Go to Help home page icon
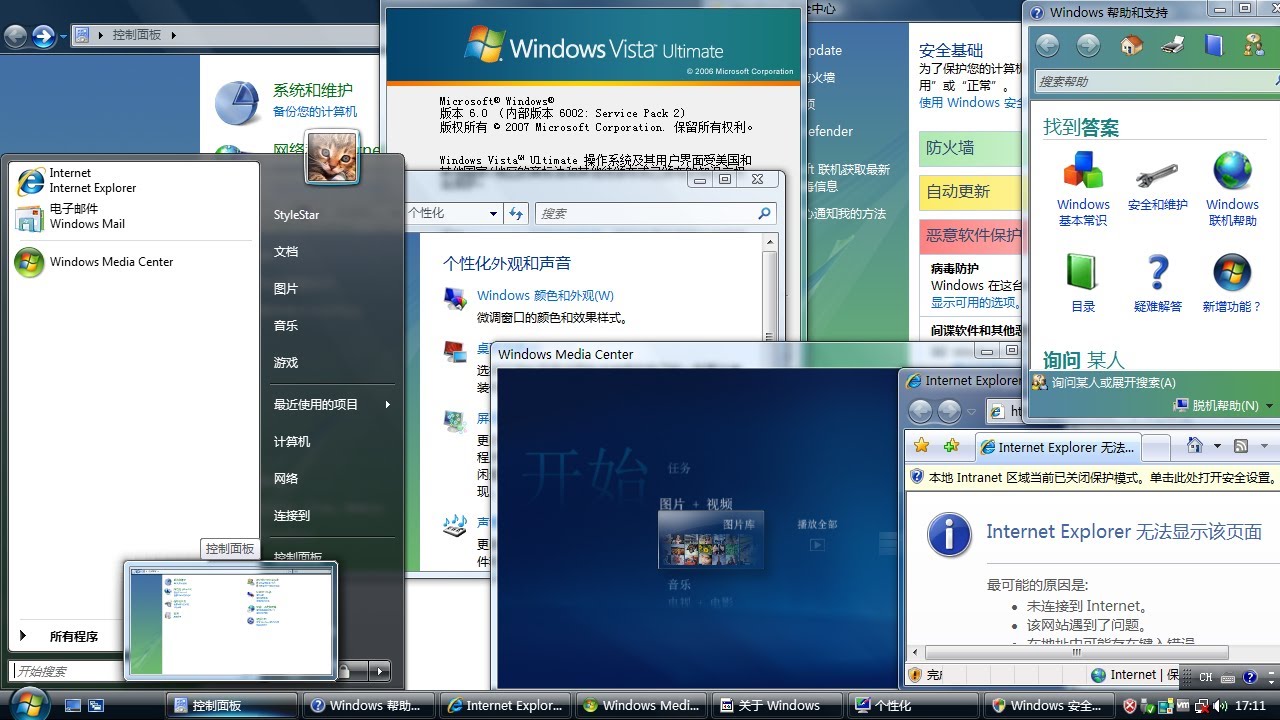 [1131, 45]
